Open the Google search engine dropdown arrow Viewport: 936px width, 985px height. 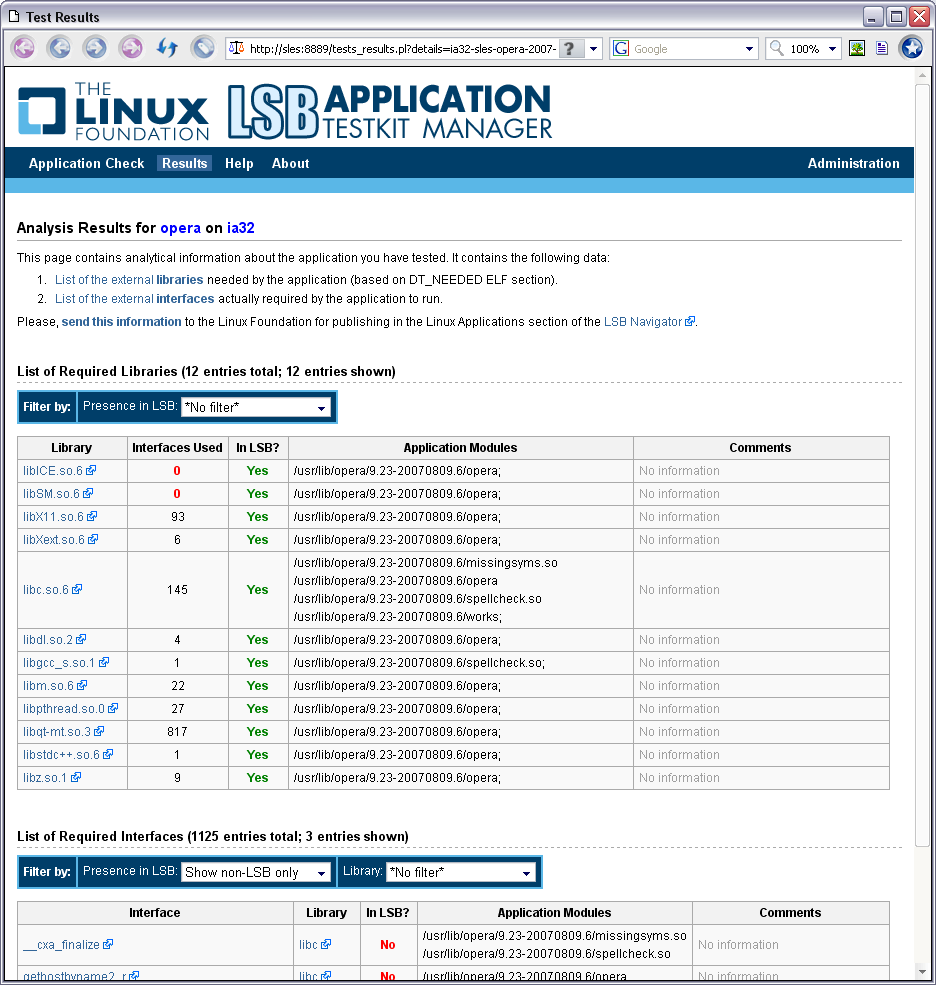(749, 48)
